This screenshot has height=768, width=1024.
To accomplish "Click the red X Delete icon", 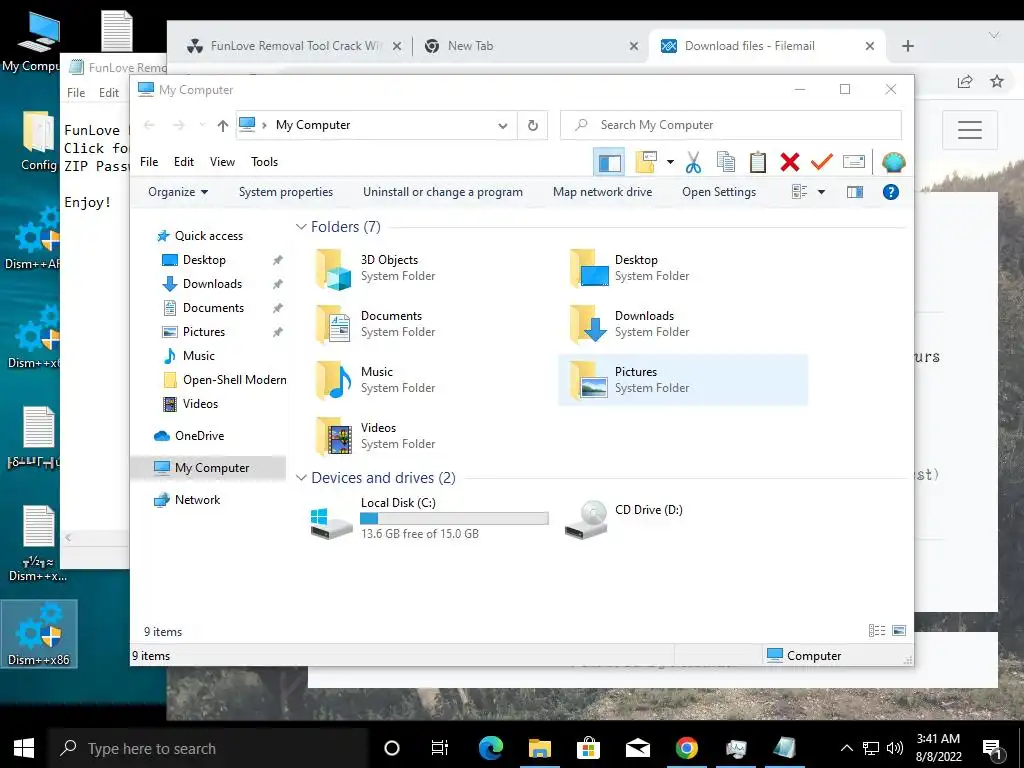I will pos(790,162).
